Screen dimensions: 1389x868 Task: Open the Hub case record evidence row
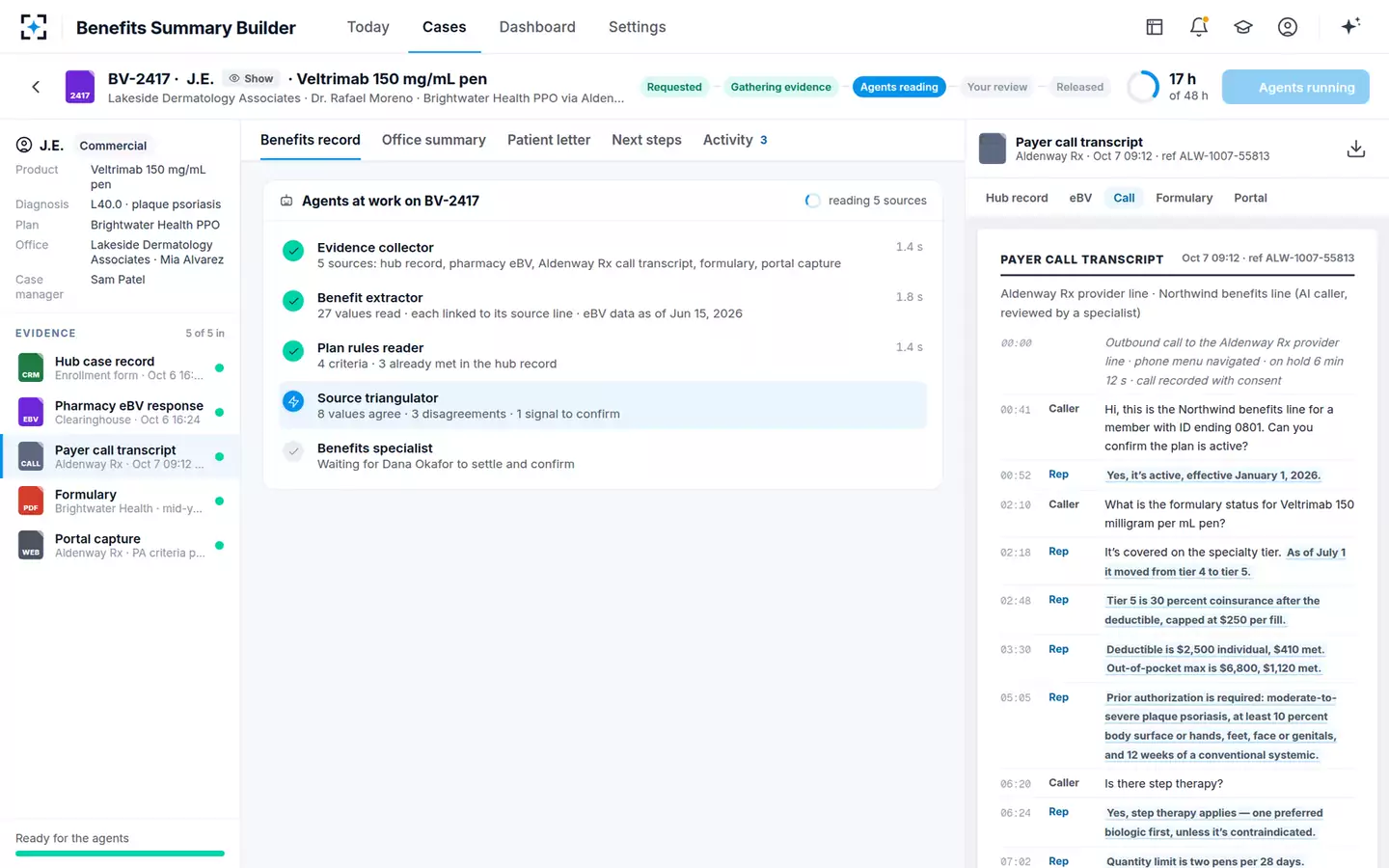click(121, 367)
